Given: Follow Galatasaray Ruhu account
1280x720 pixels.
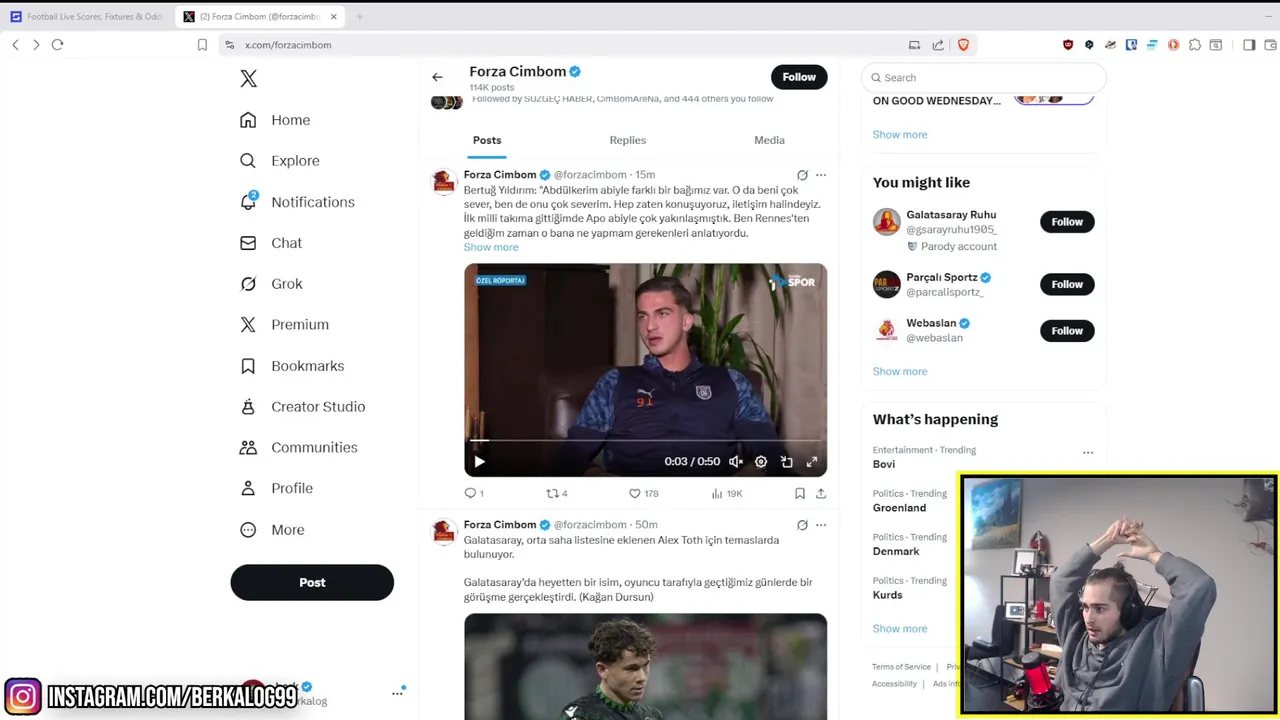Looking at the screenshot, I should point(1067,222).
